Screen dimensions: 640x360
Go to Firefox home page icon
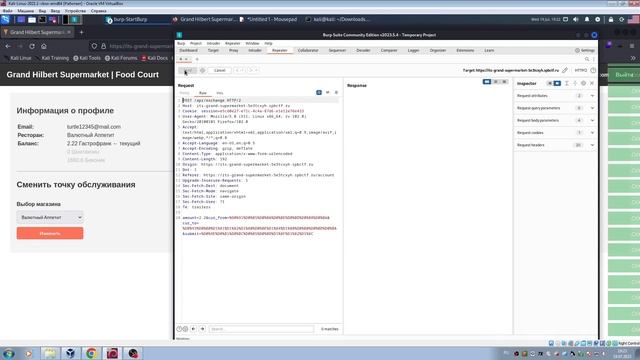click(44, 46)
